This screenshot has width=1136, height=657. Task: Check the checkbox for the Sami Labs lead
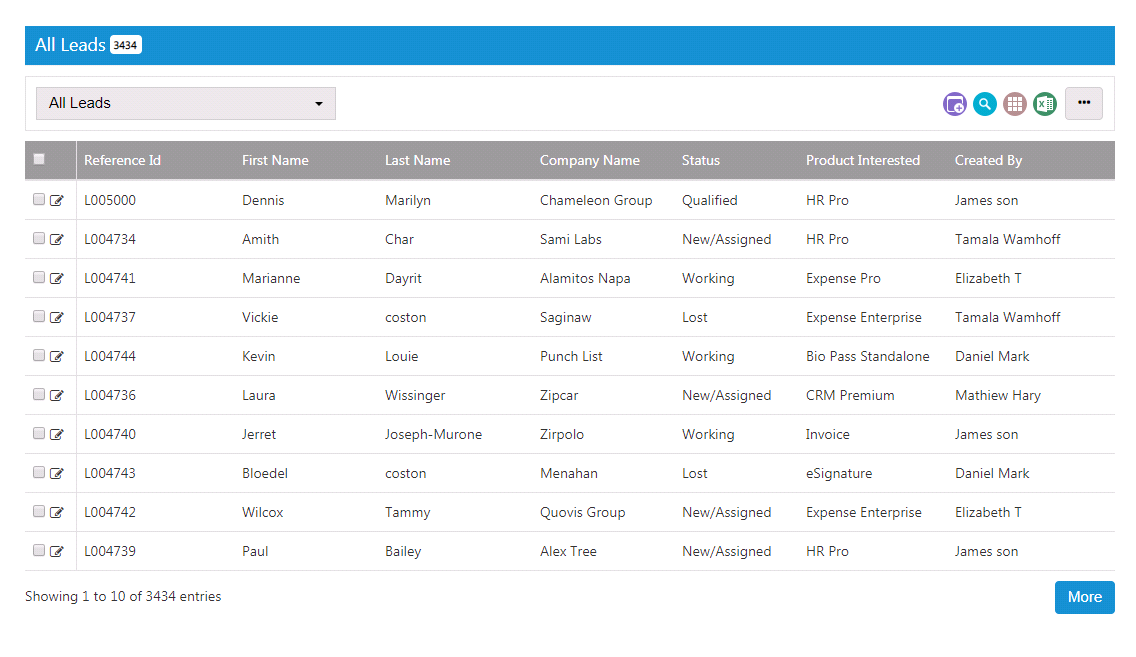38,239
